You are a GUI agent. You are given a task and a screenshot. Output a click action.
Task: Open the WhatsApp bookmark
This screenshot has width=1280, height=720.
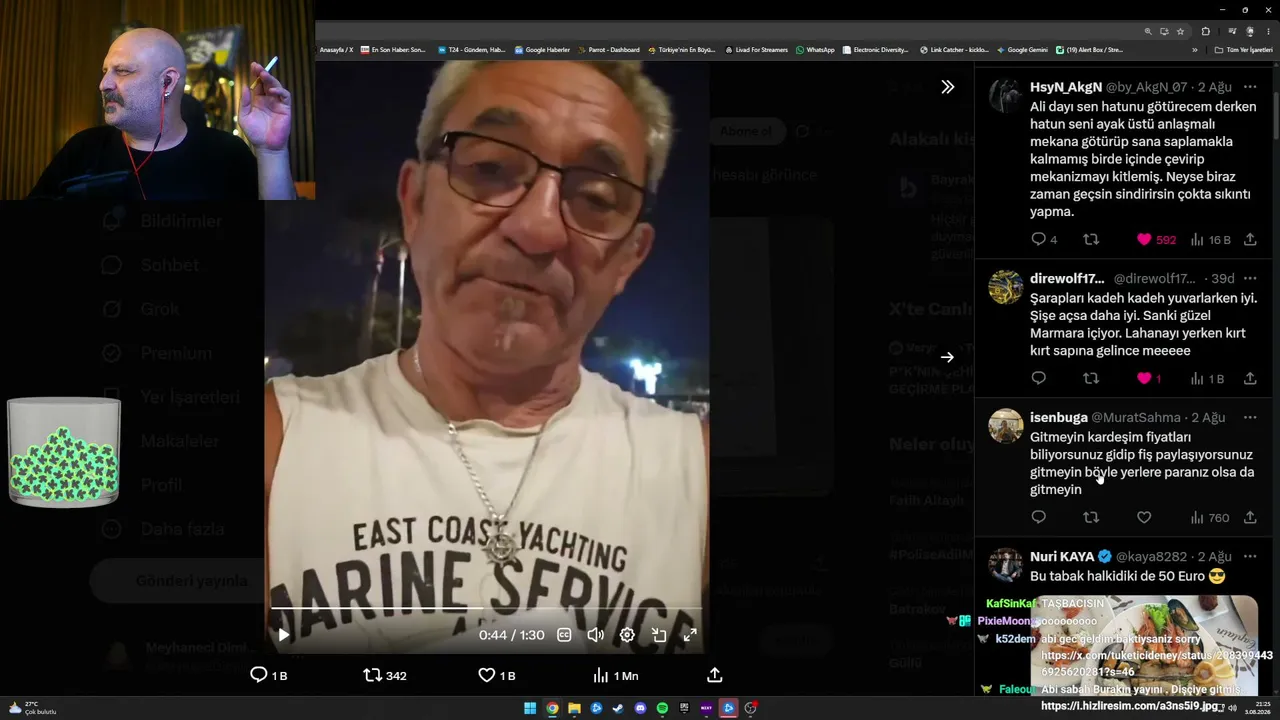(815, 50)
